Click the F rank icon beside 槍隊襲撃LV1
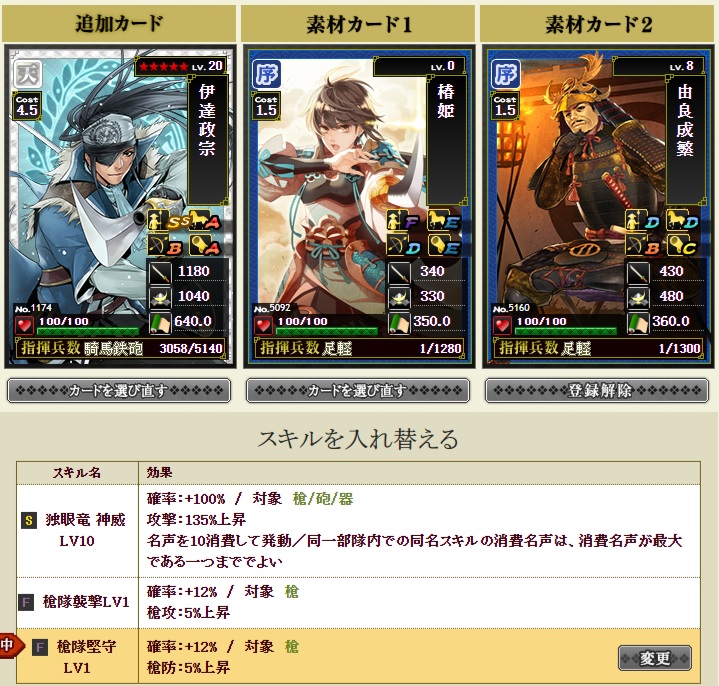The width and height of the screenshot is (719, 686). [x=26, y=602]
